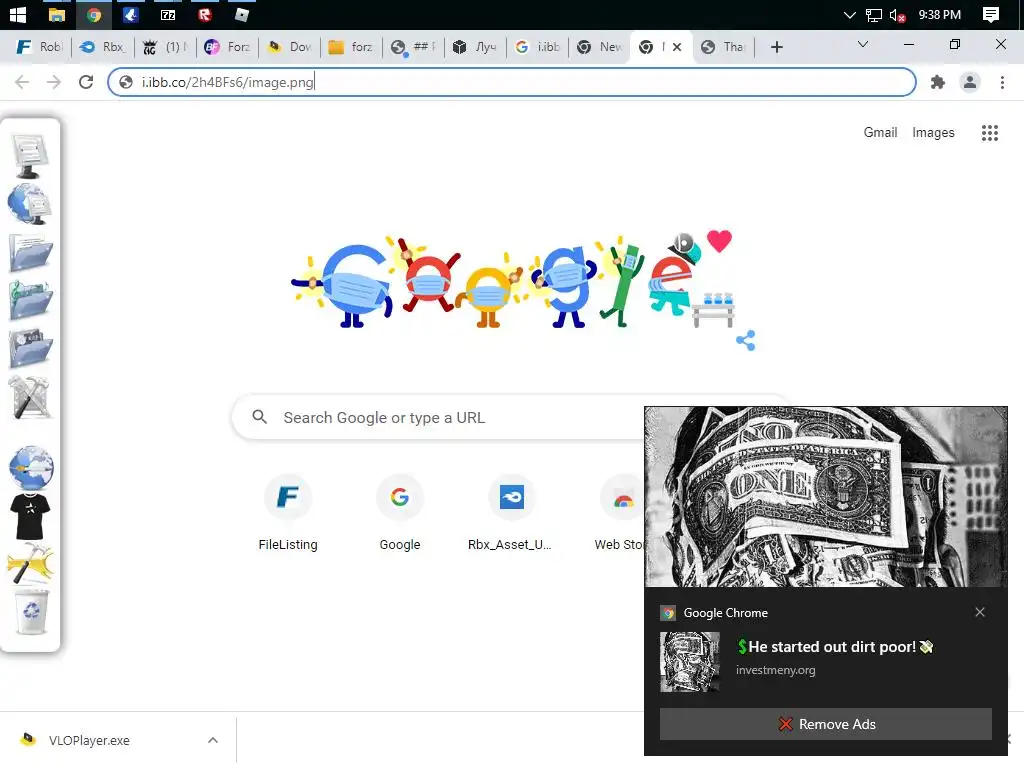Image resolution: width=1024 pixels, height=768 pixels.
Task: Switch to the Луч tab
Action: coord(476,47)
